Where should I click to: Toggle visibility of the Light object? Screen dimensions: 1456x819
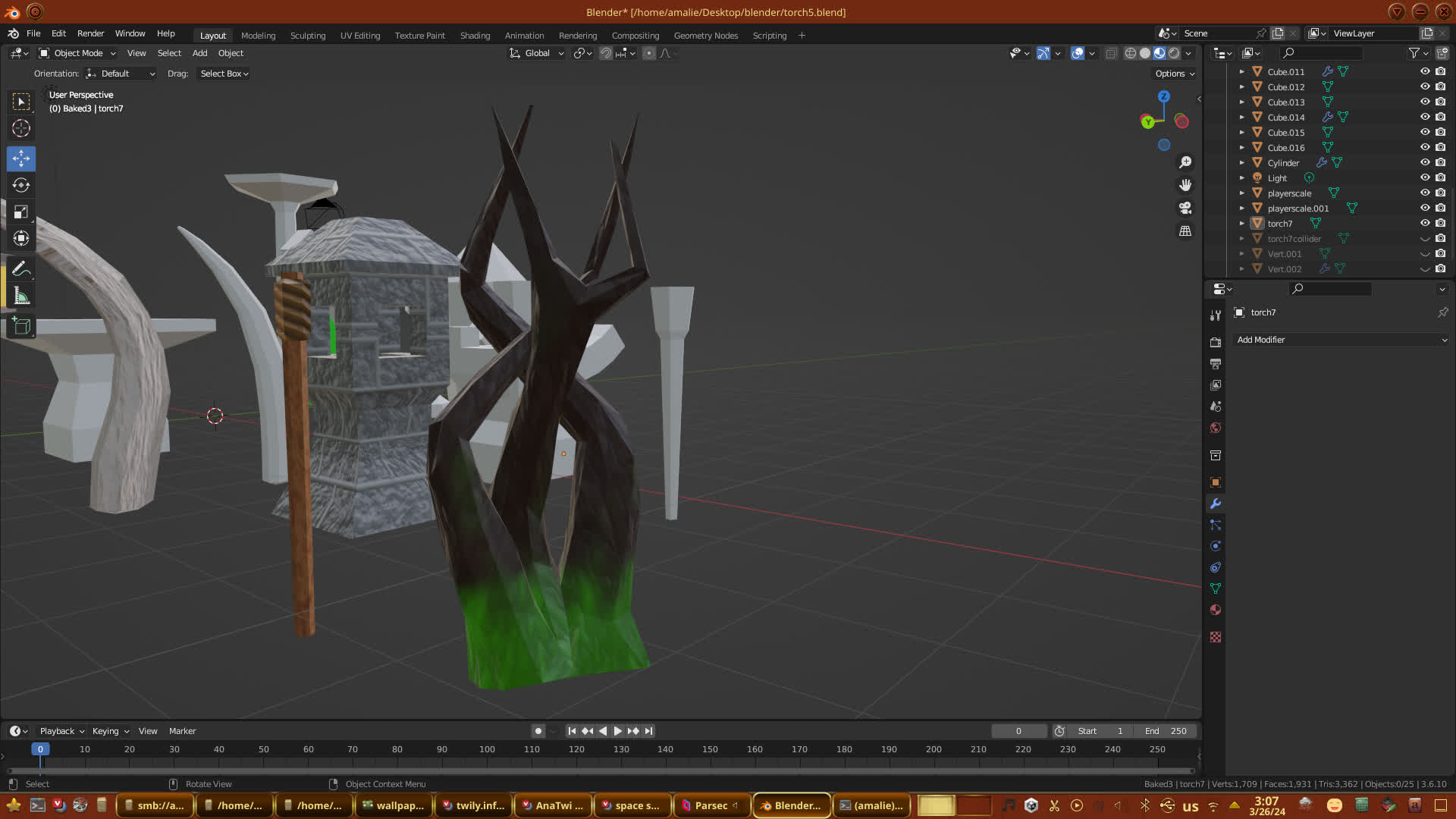1425,177
